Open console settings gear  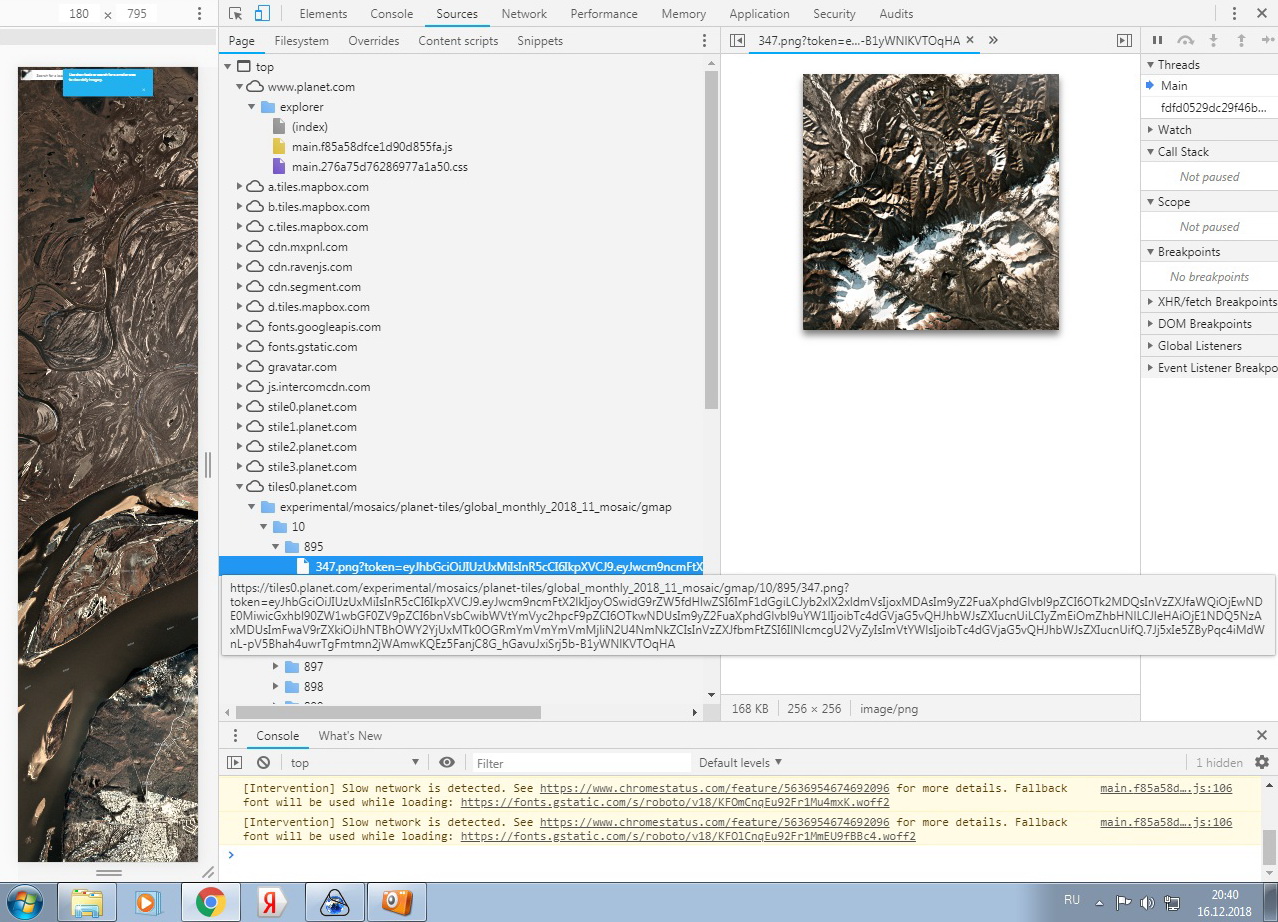point(1261,763)
